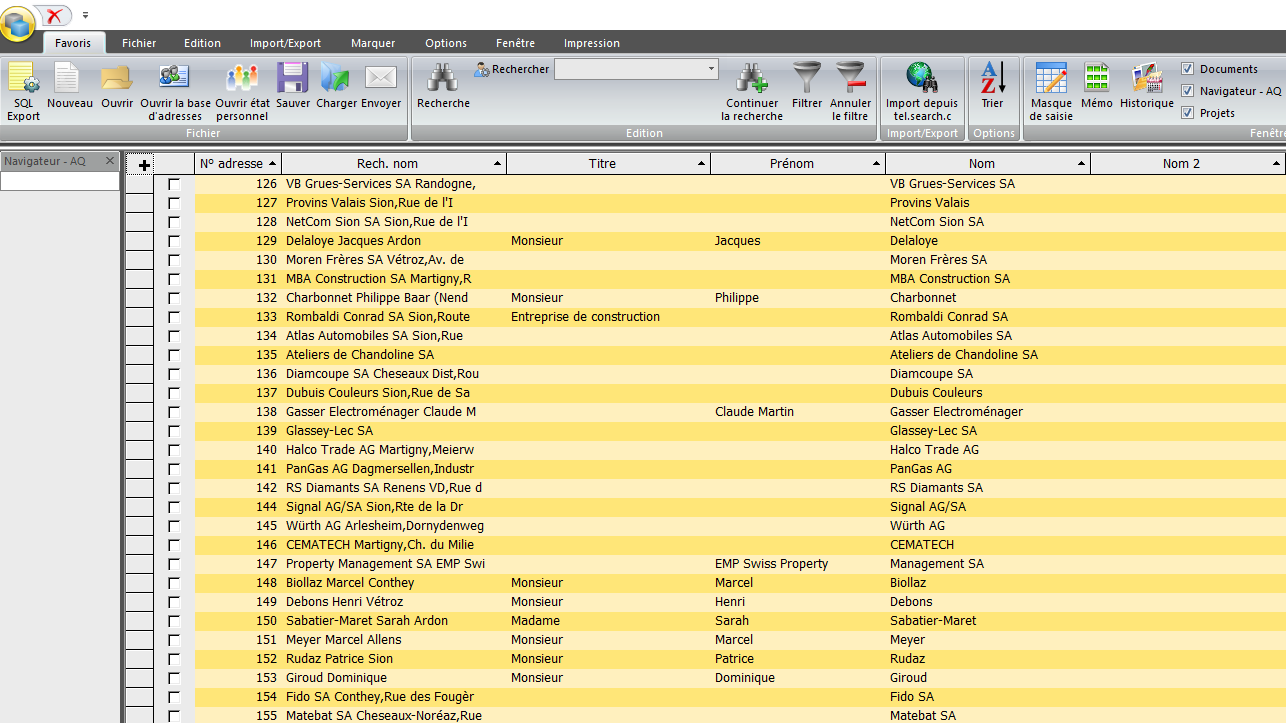Viewport: 1286px width, 723px height.
Task: Open the Fenêtre ribbon tab
Action: click(515, 43)
